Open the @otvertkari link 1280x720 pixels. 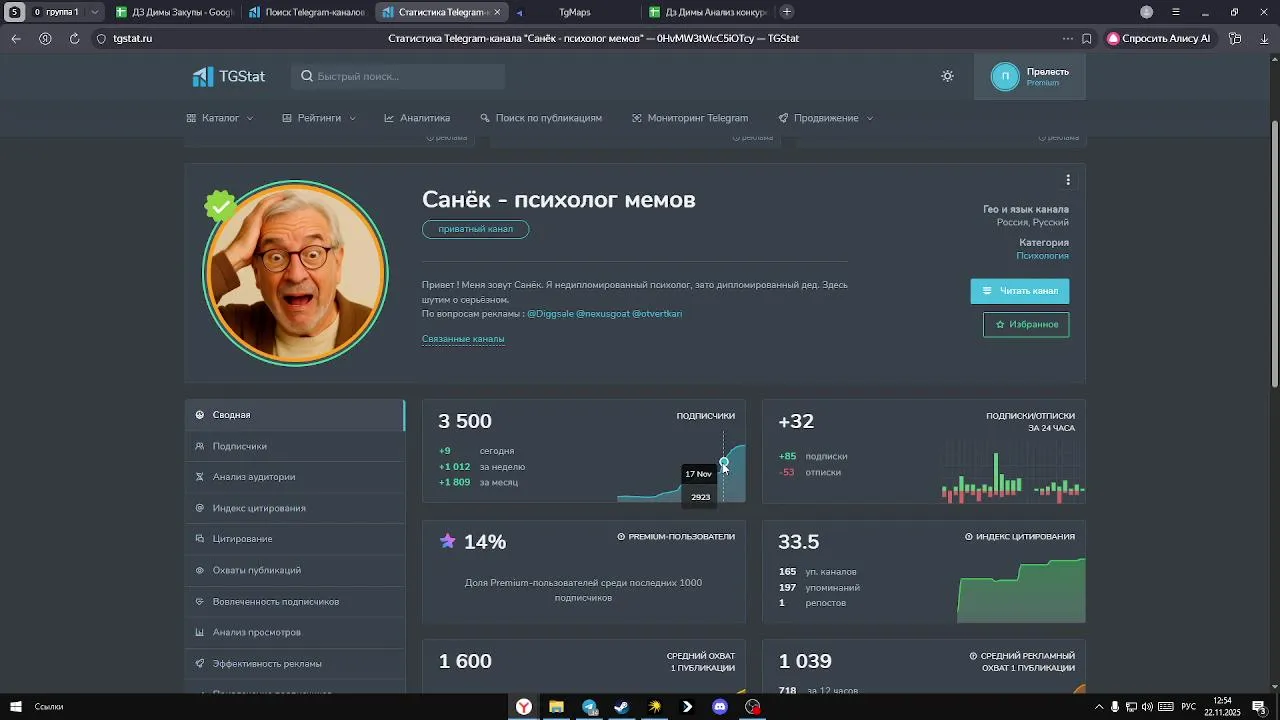point(657,314)
